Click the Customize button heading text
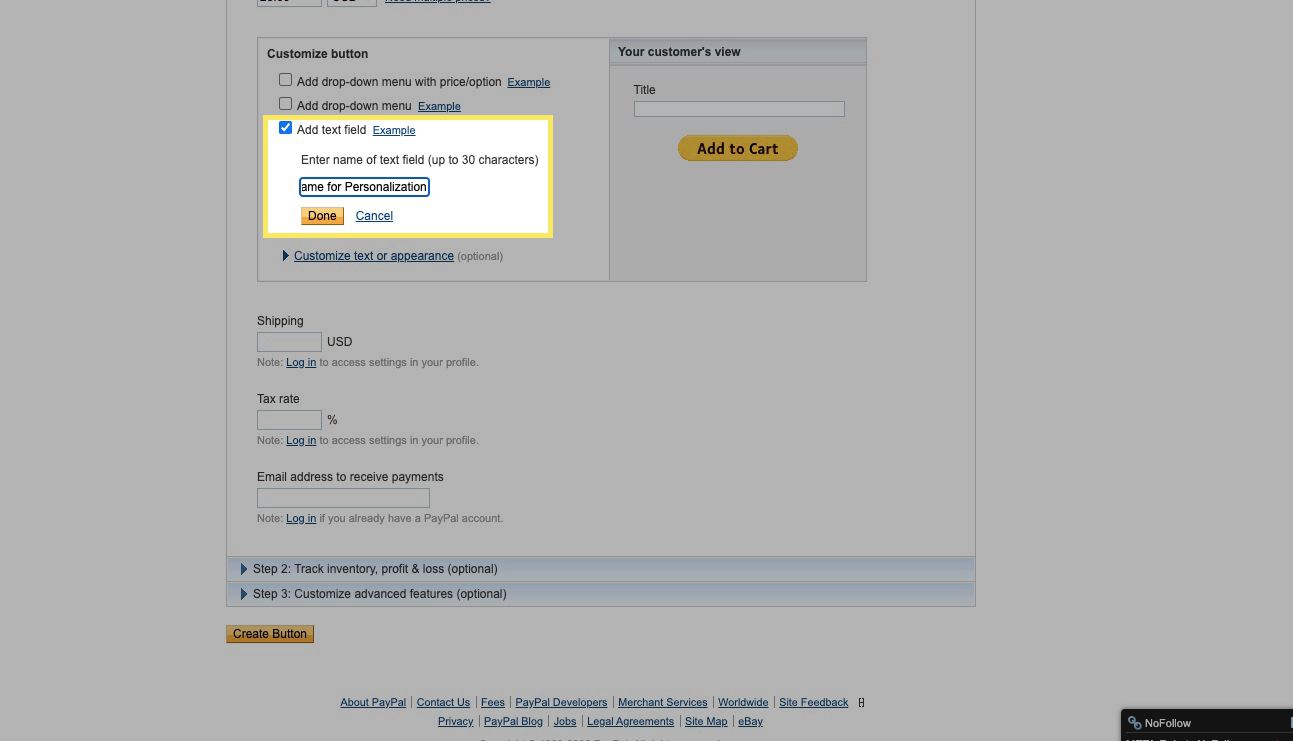The image size is (1293, 741). click(x=317, y=54)
